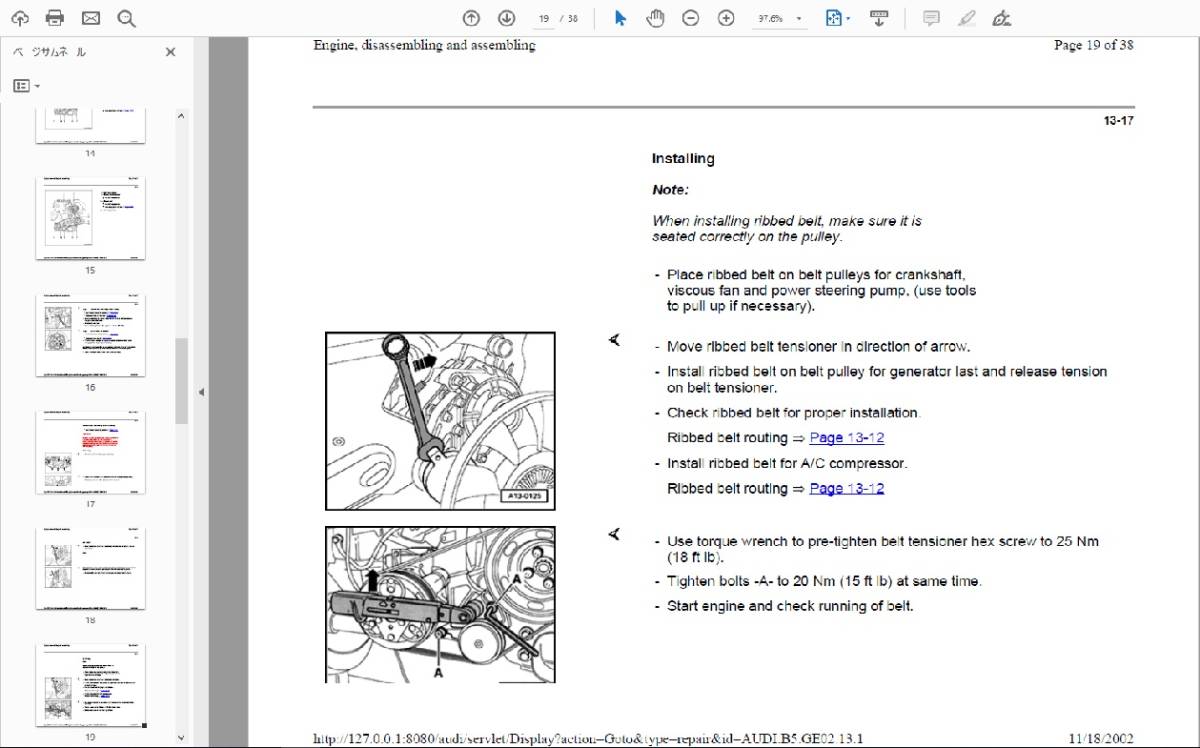Expand thumbnail panel options menu
Screen dimensions: 1200x748
[x=26, y=86]
